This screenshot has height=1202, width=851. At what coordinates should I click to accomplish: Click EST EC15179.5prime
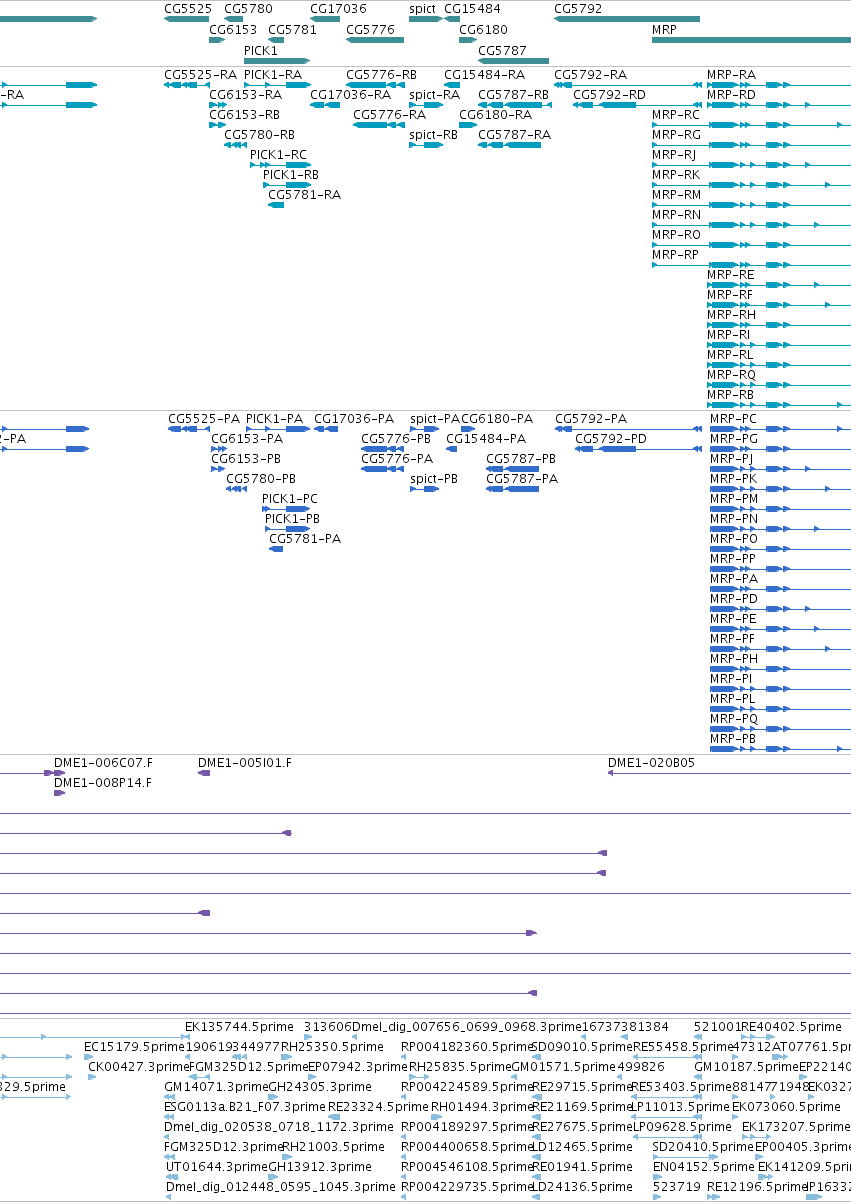[135, 1047]
